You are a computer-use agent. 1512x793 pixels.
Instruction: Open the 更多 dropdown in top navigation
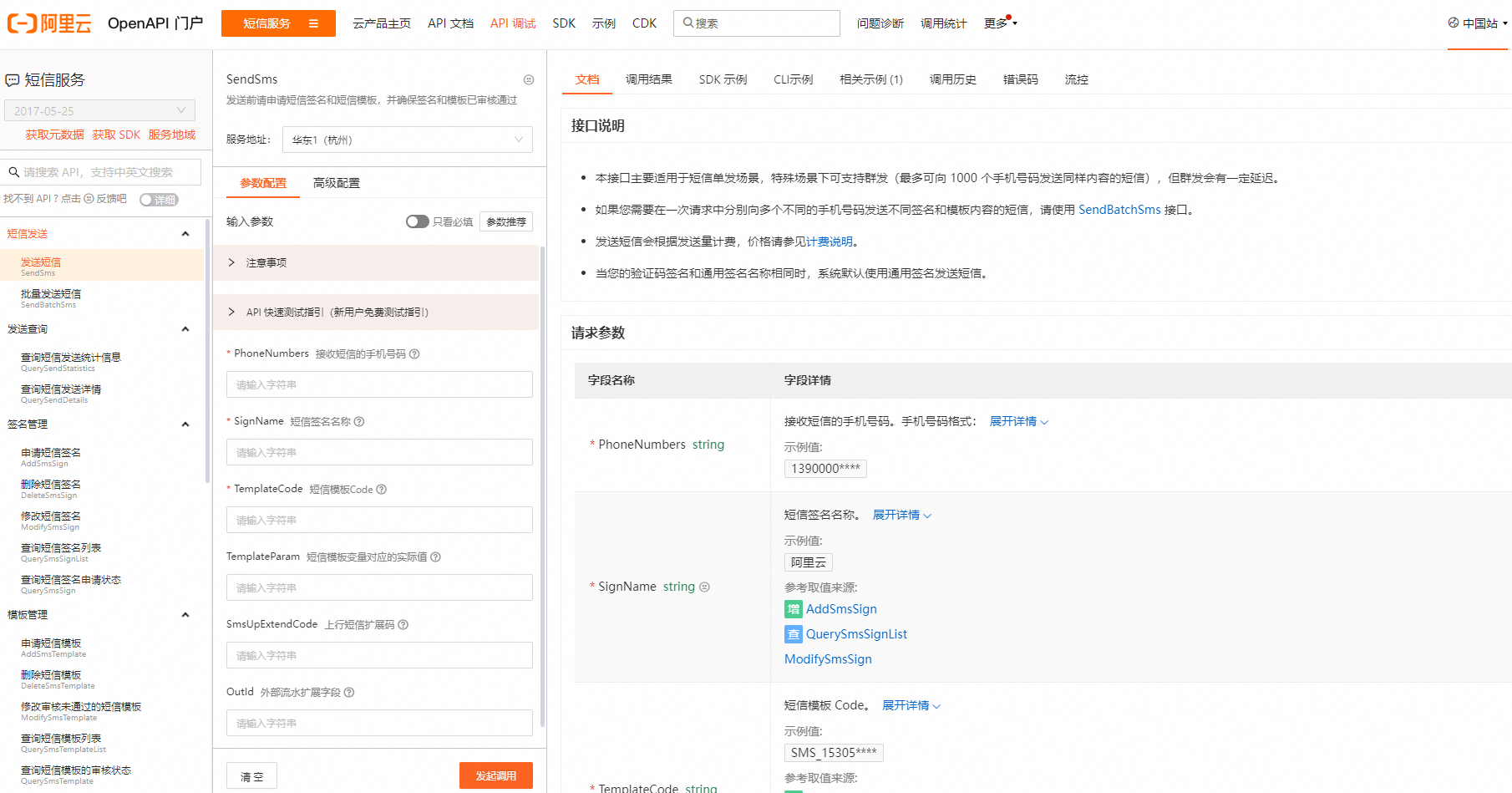[x=1000, y=23]
